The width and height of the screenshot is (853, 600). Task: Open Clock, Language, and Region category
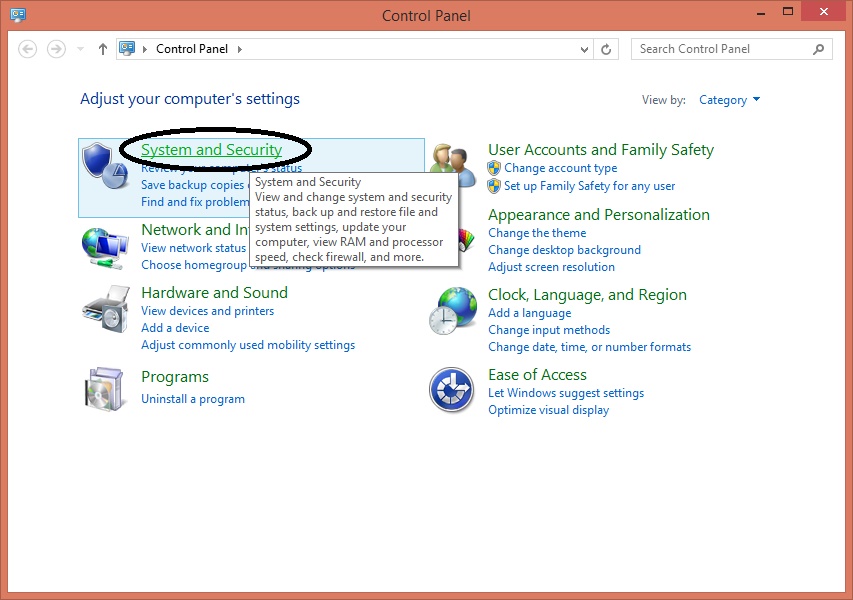588,295
